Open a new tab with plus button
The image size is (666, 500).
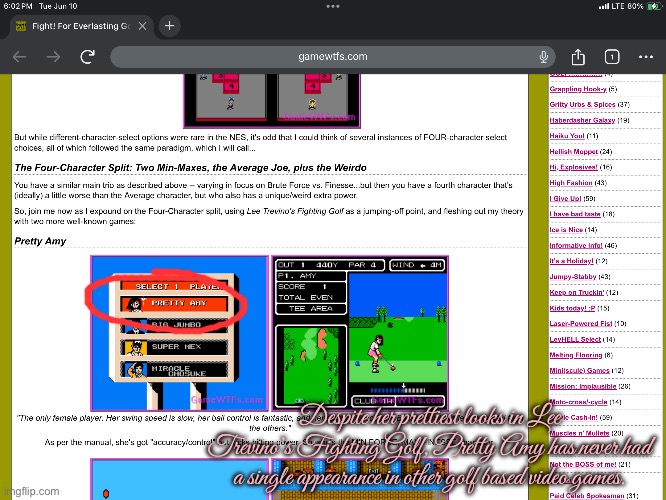(x=169, y=26)
